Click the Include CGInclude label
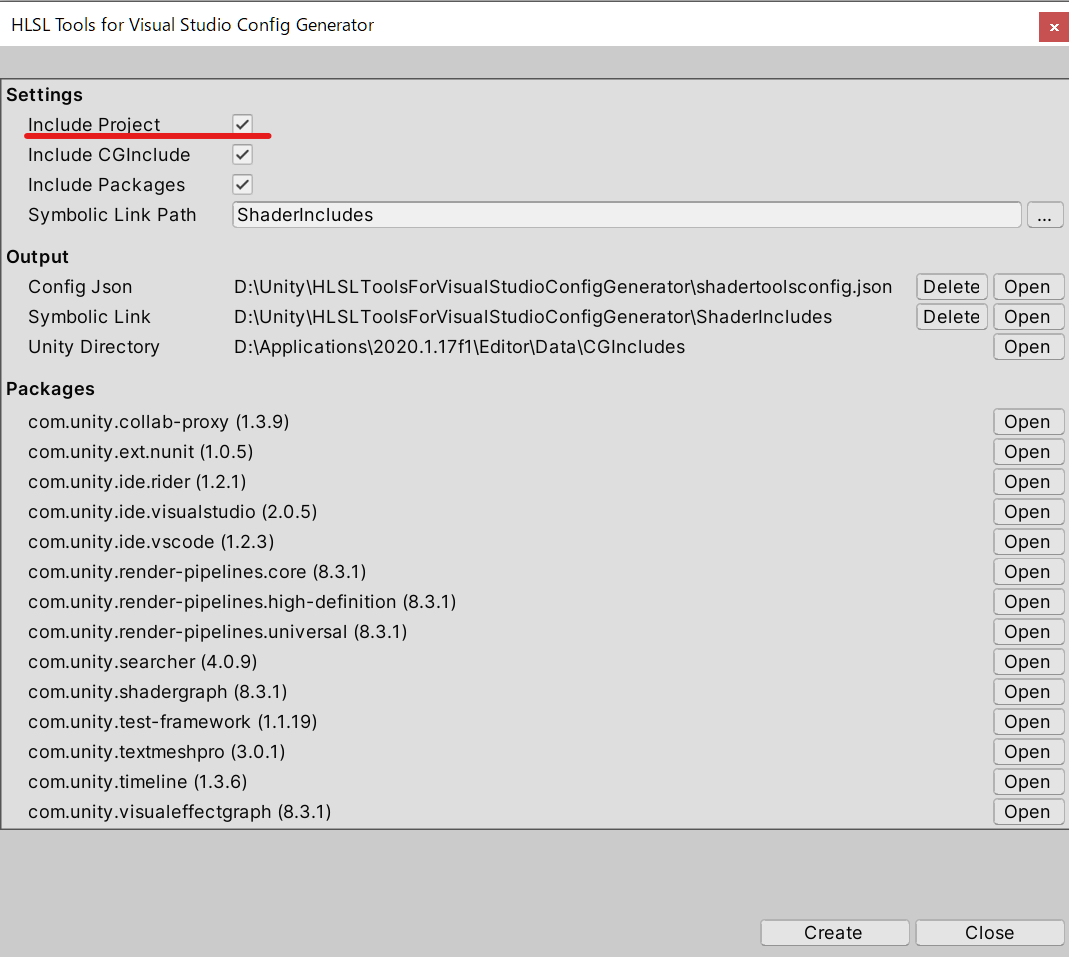The height and width of the screenshot is (957, 1069). coord(109,155)
